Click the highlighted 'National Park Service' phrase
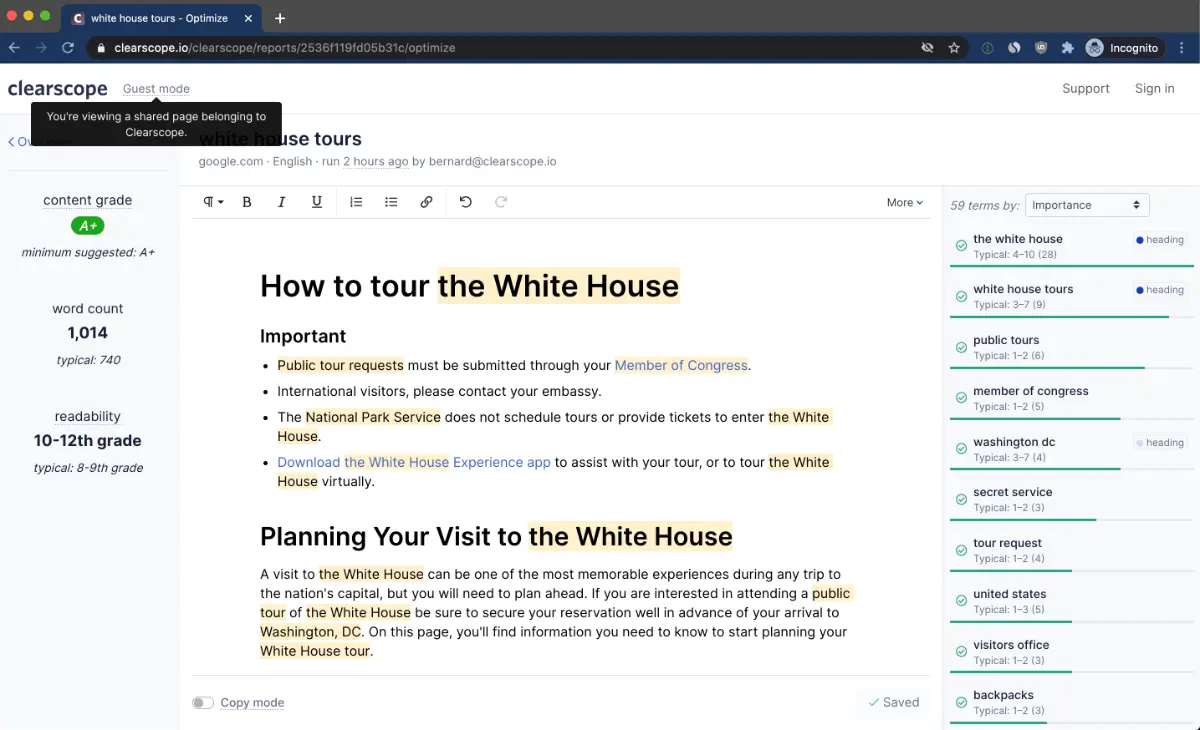The image size is (1200, 730). [x=373, y=417]
